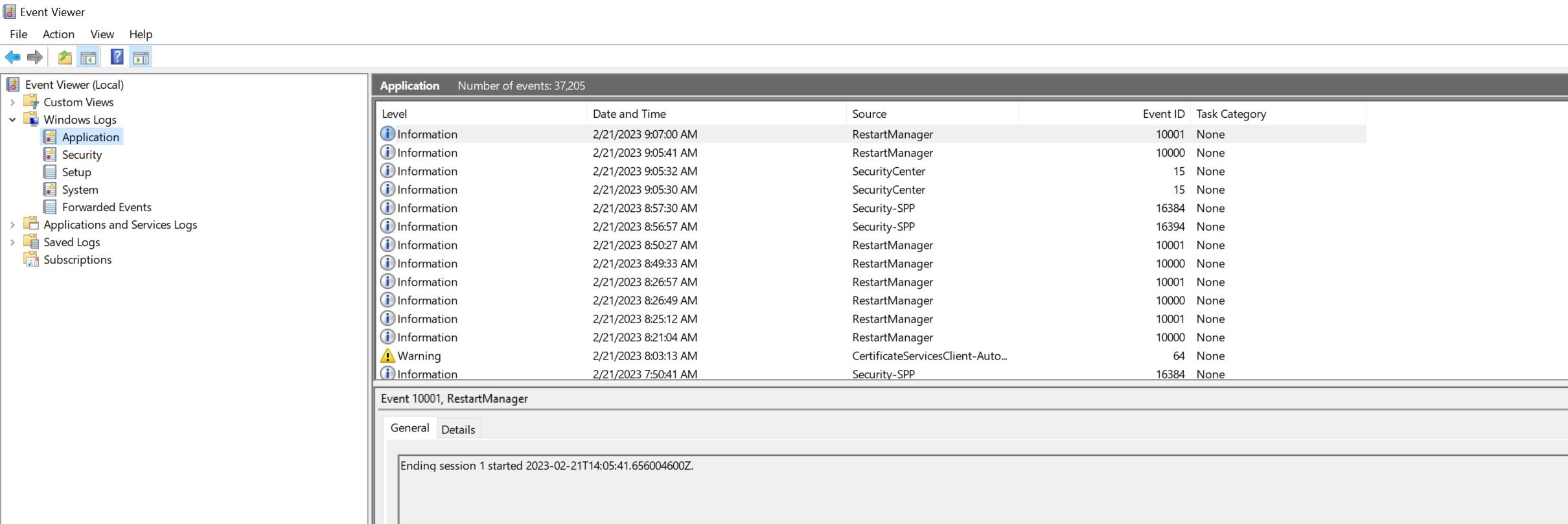Viewport: 1568px width, 524px height.
Task: Expand the Custom Views node
Action: [12, 102]
